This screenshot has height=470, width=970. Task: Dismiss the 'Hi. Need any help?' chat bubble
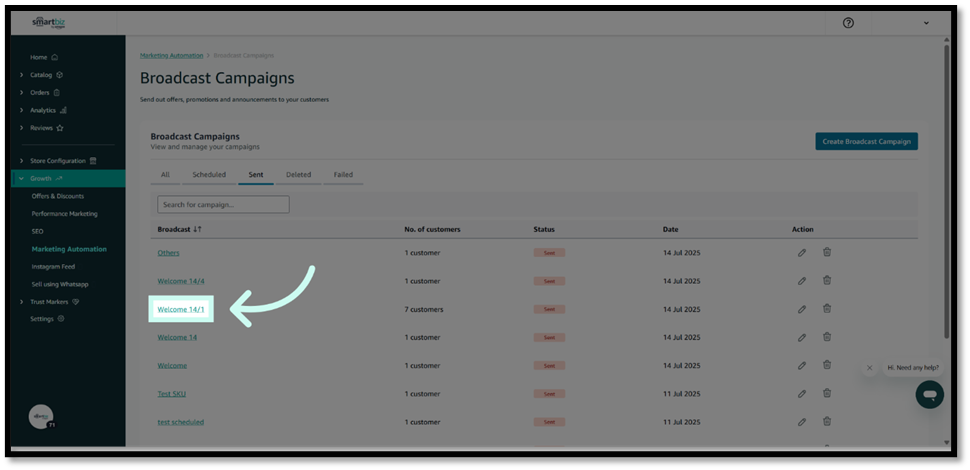point(869,368)
